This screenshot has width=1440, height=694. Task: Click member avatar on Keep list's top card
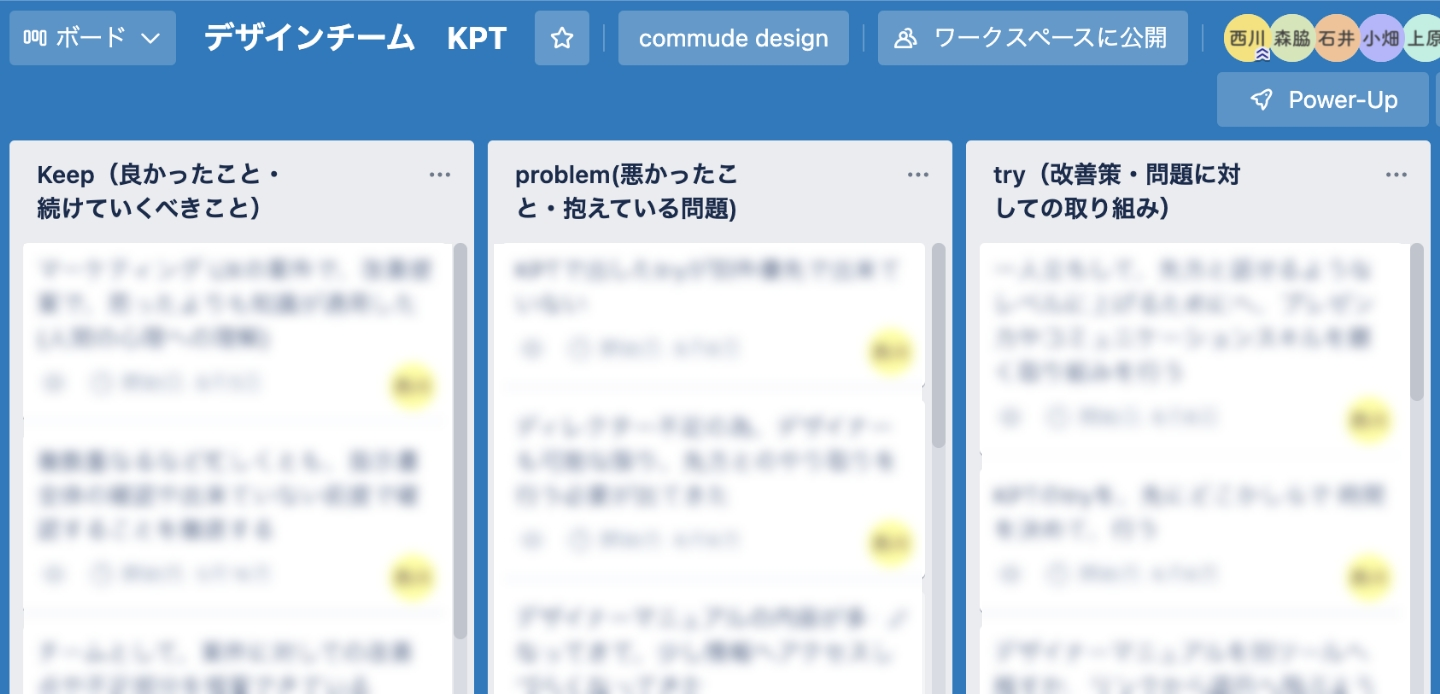click(412, 387)
